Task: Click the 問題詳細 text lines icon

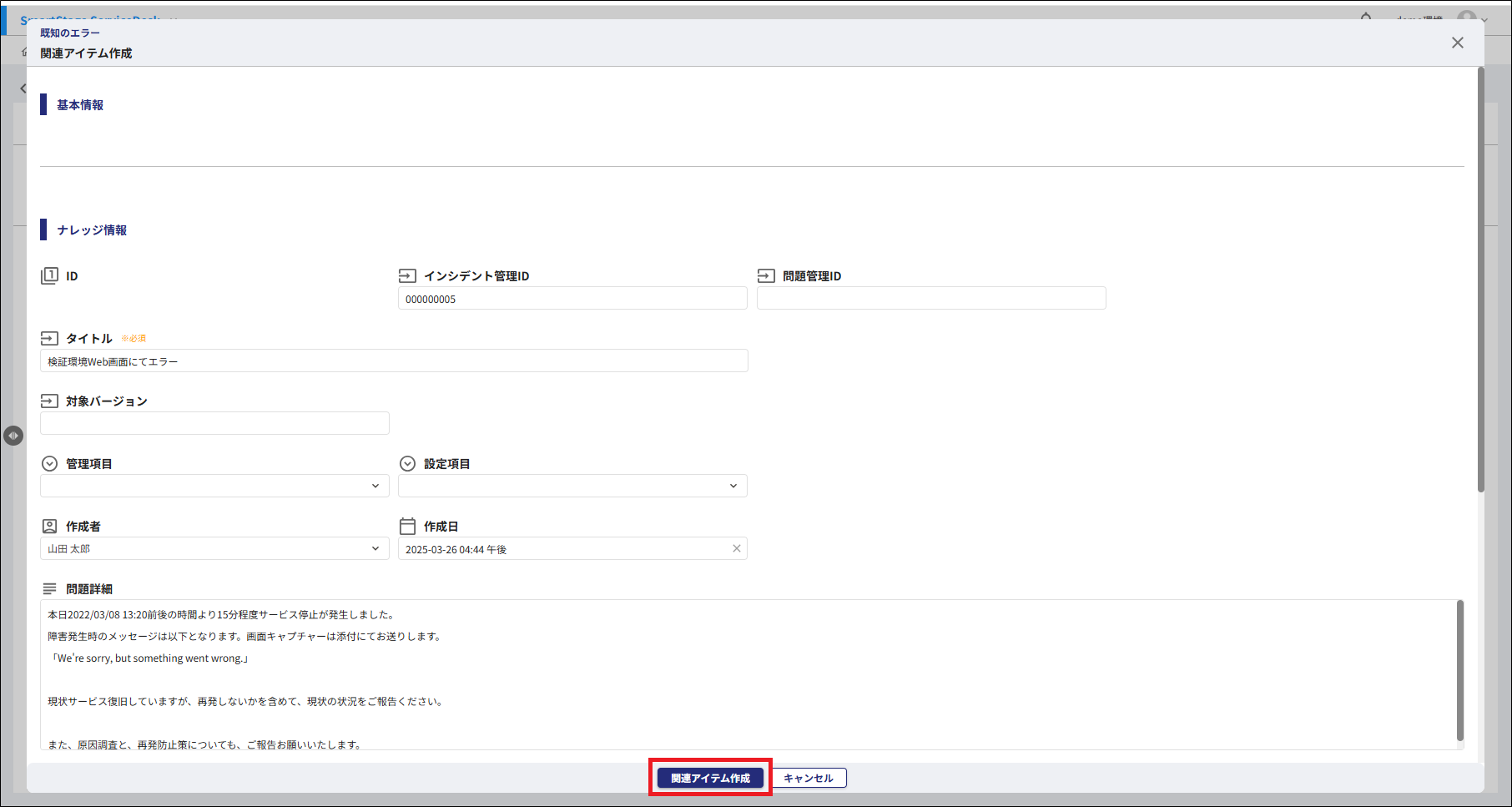Action: pos(49,589)
